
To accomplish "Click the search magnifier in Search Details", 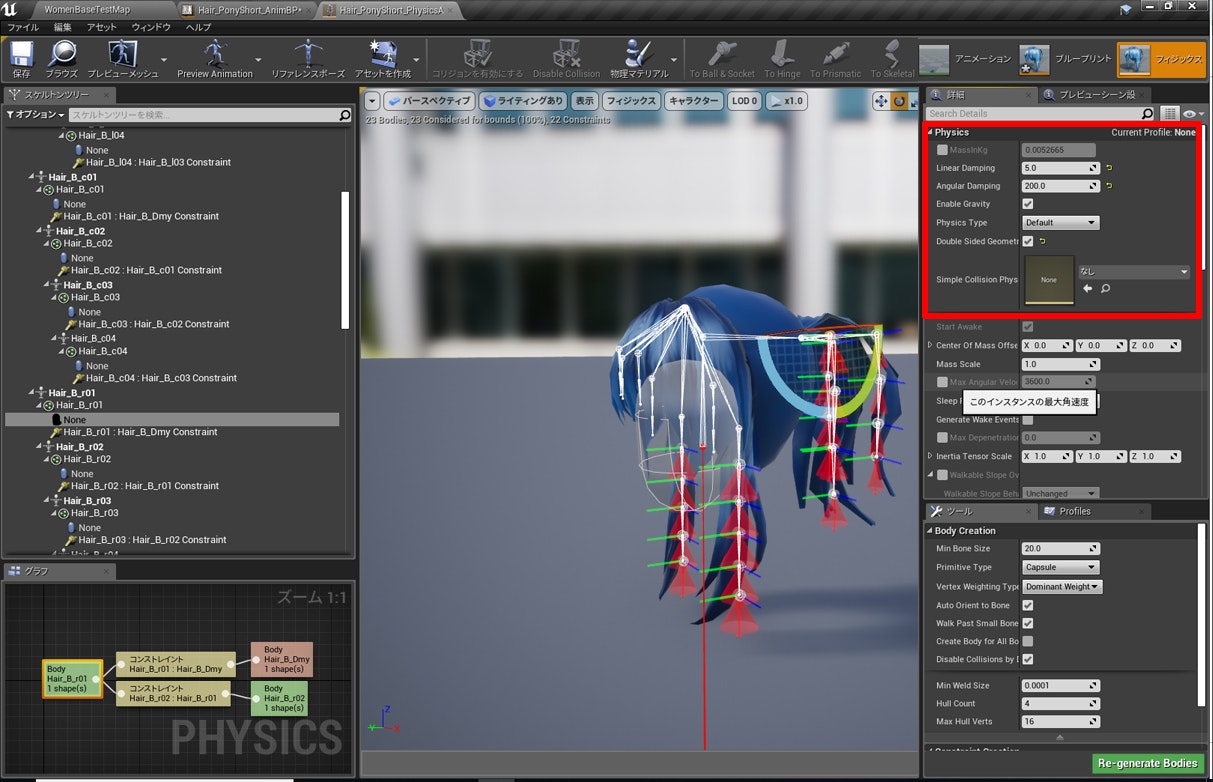I will click(1147, 114).
